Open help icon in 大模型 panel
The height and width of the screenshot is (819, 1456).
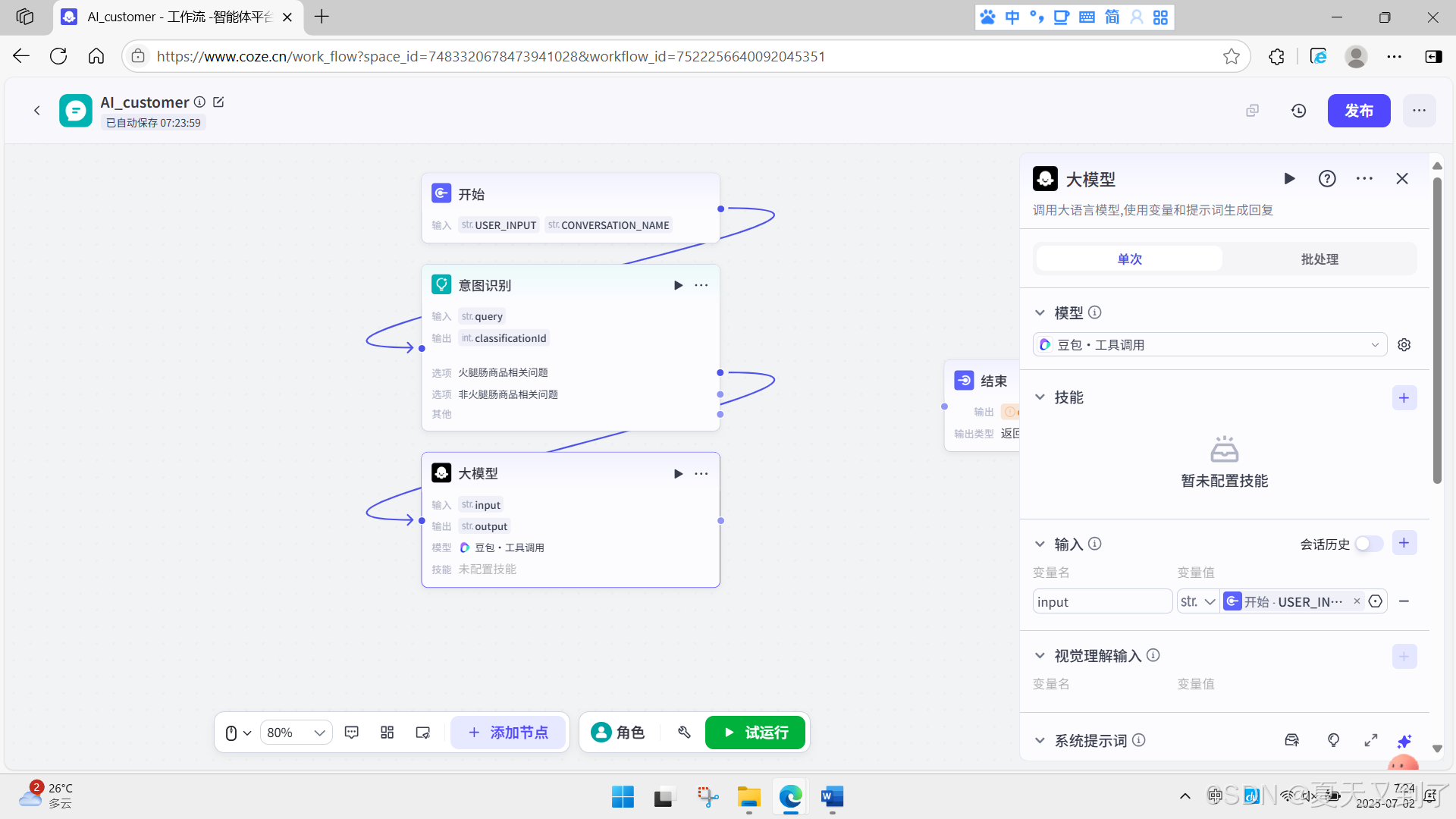pos(1327,179)
